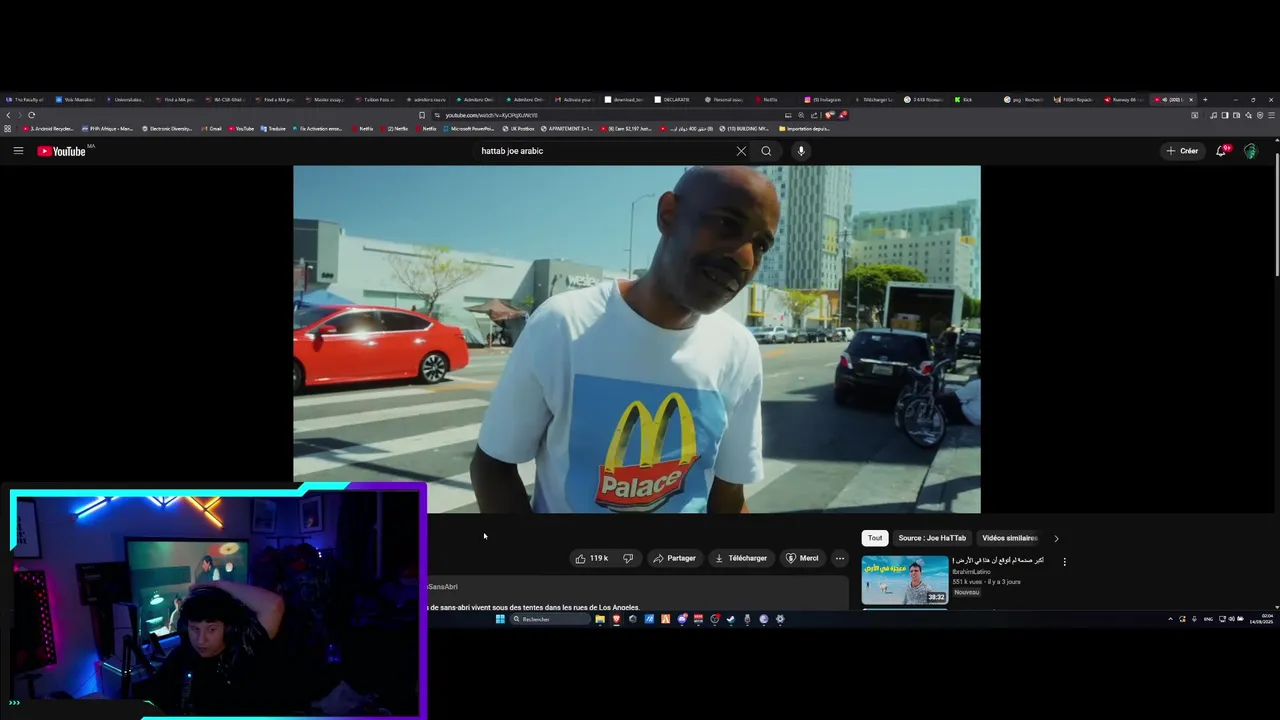Send a Merci thanks
Screen dimensions: 1280x720
802,558
